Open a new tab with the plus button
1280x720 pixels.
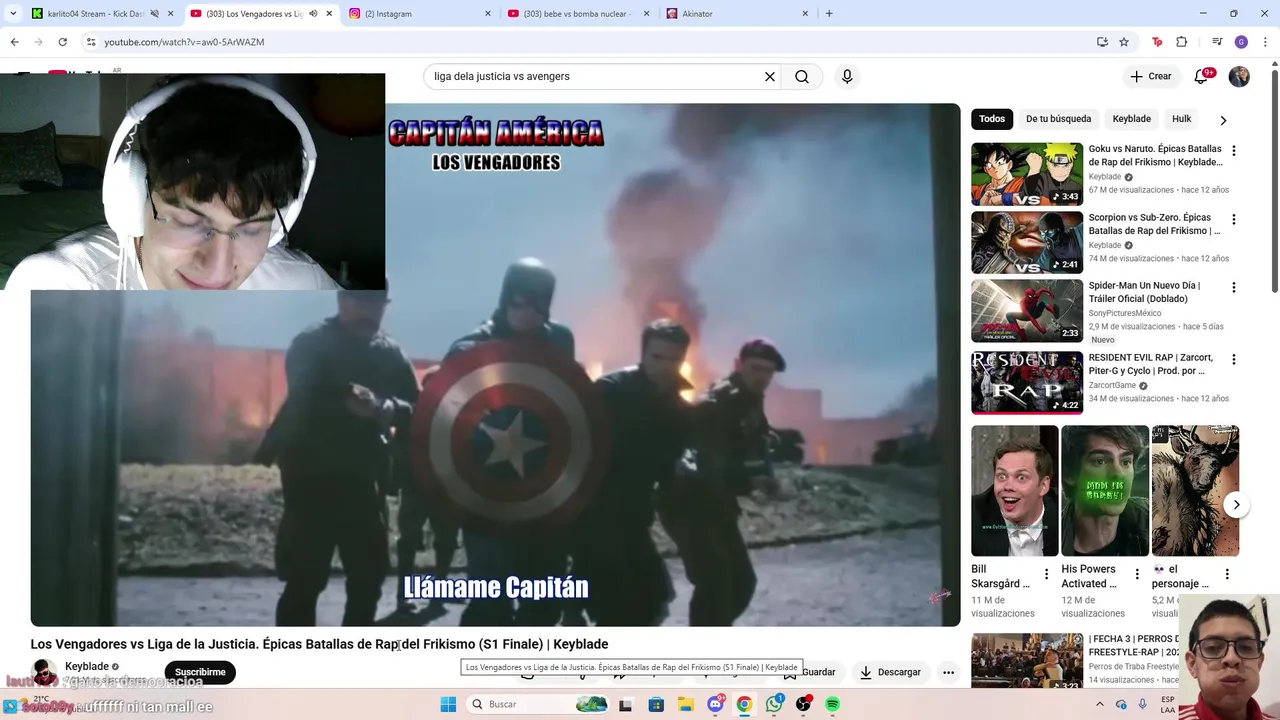[x=829, y=14]
